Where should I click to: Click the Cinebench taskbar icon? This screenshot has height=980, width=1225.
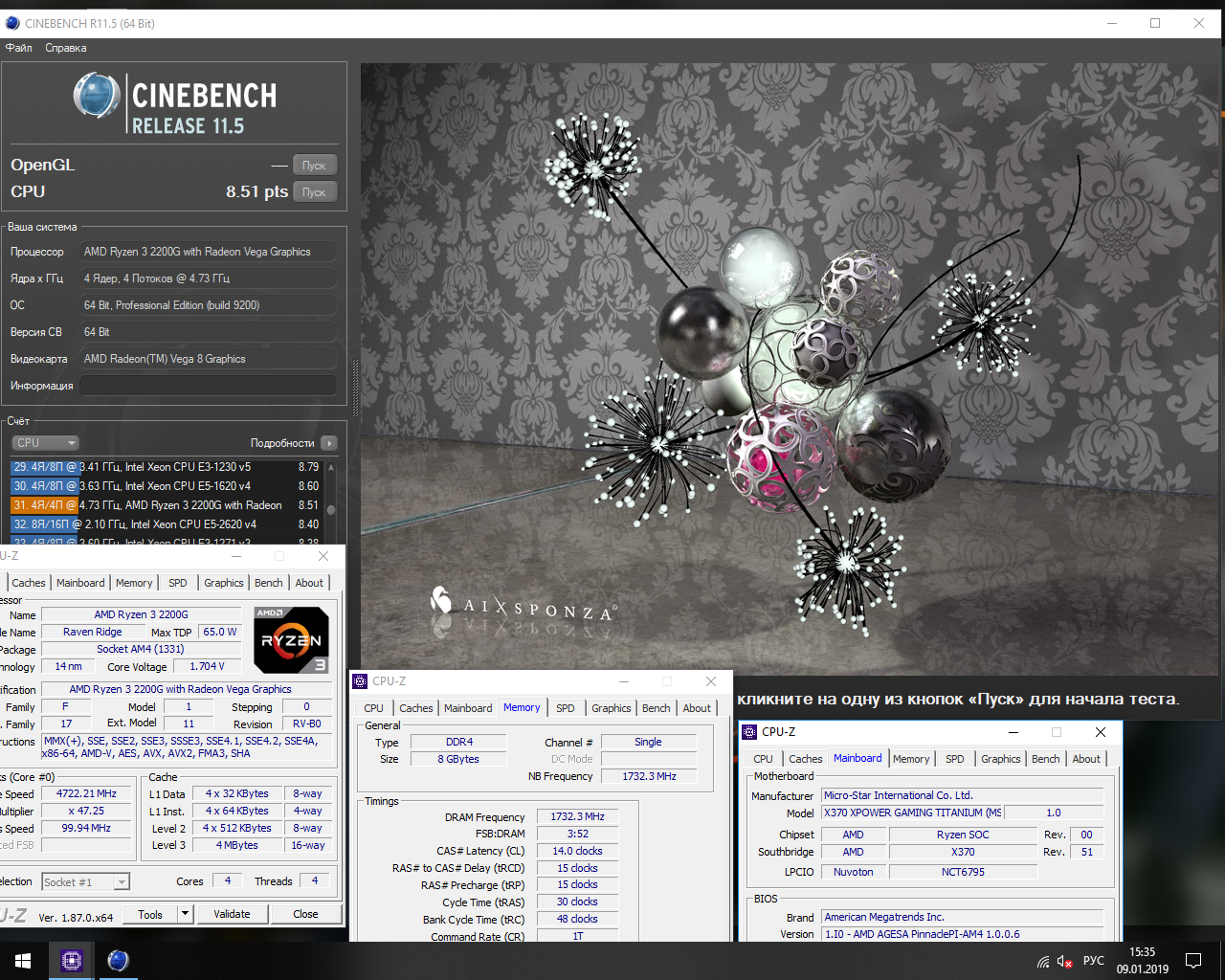(x=118, y=961)
